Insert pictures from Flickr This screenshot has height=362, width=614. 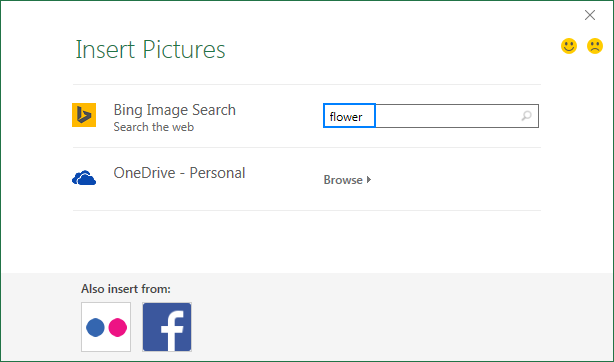point(106,327)
